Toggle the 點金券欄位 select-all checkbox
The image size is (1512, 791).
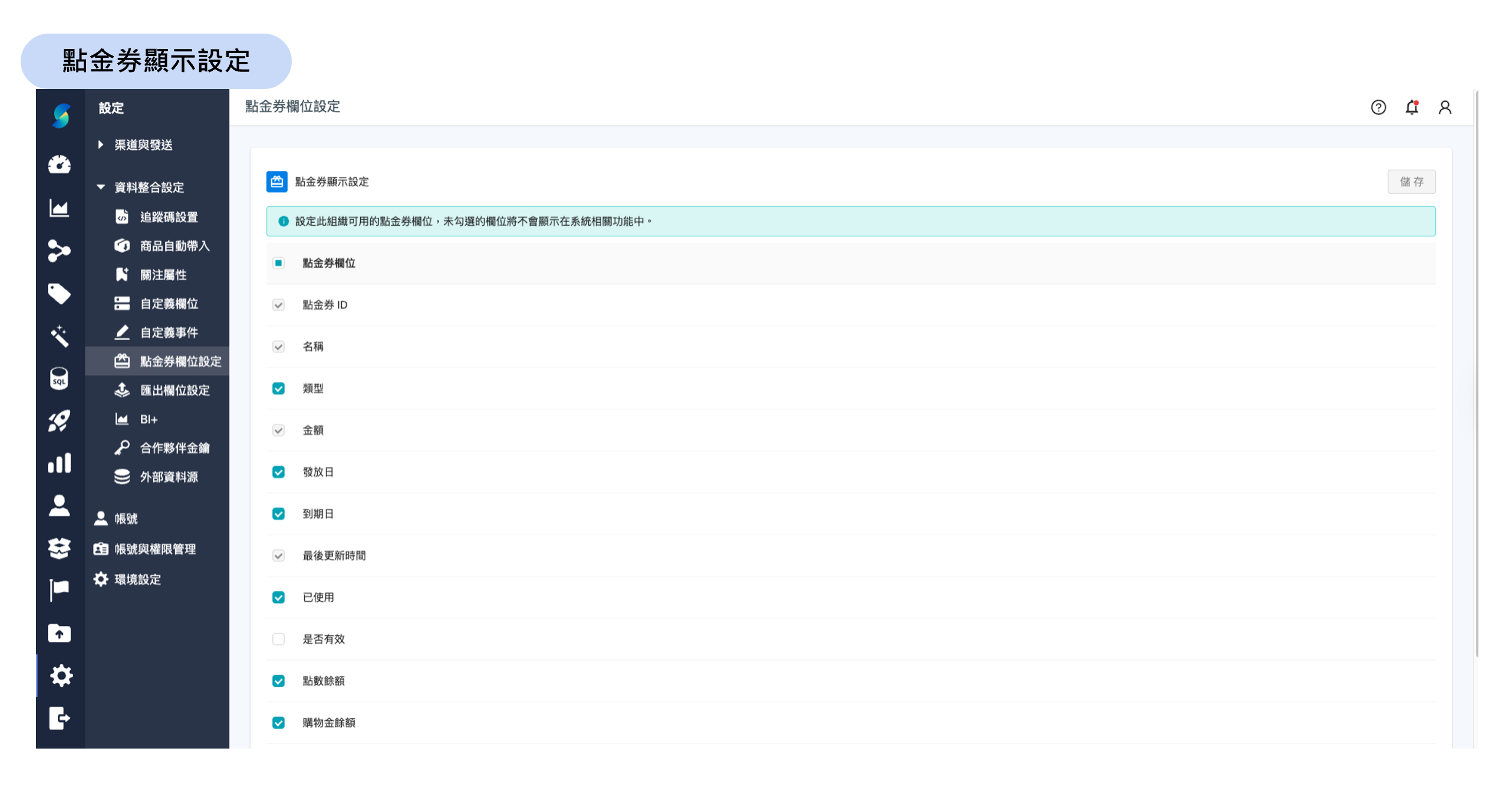pyautogui.click(x=278, y=263)
